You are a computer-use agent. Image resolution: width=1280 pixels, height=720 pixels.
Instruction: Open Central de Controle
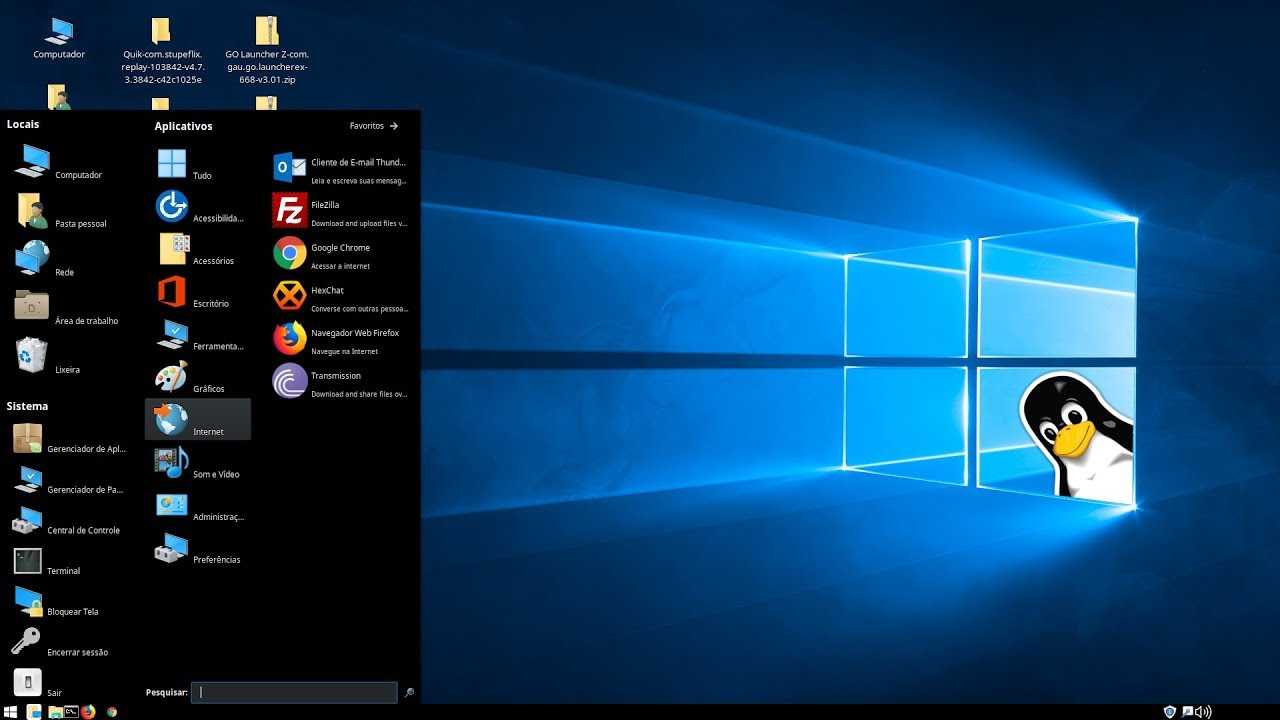[x=83, y=530]
